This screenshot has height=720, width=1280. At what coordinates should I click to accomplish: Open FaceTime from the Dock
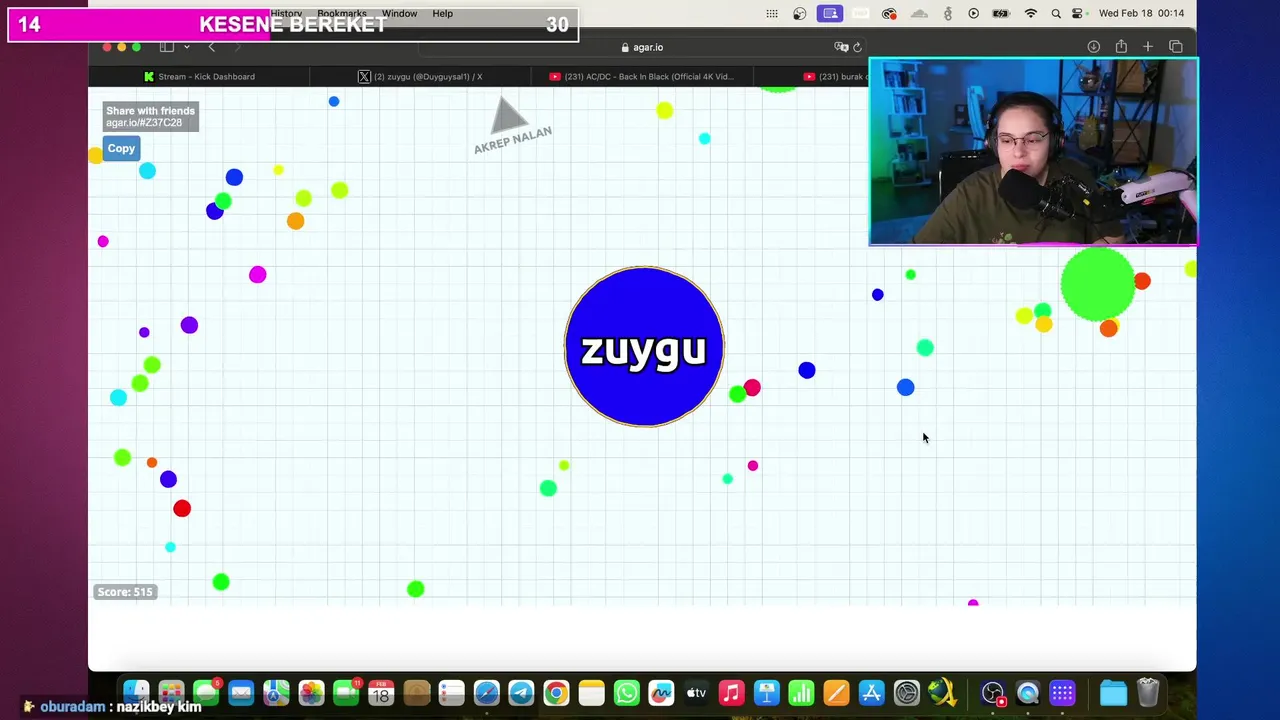(x=346, y=692)
